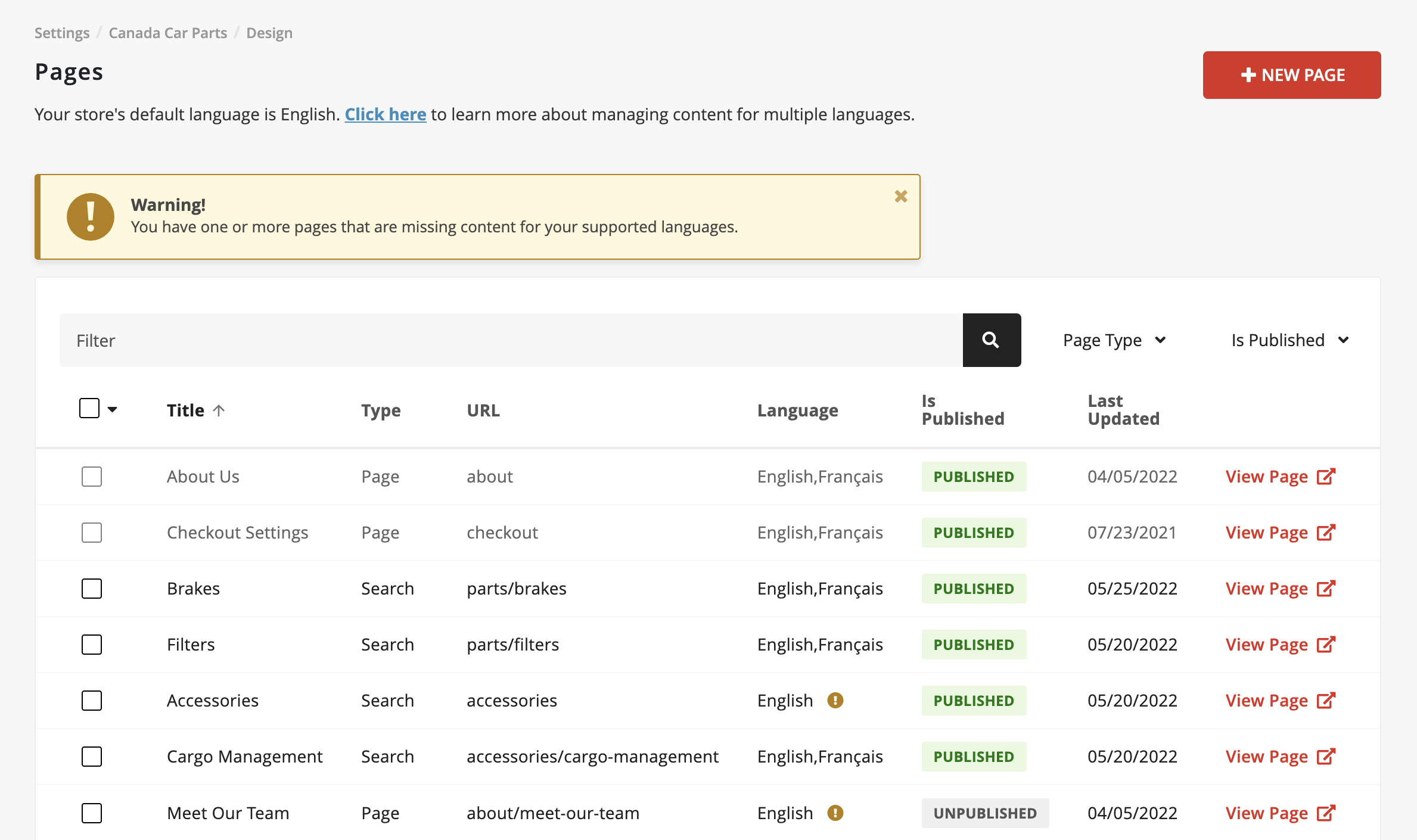Tick the Accessories row checkbox
1417x840 pixels.
pos(92,701)
